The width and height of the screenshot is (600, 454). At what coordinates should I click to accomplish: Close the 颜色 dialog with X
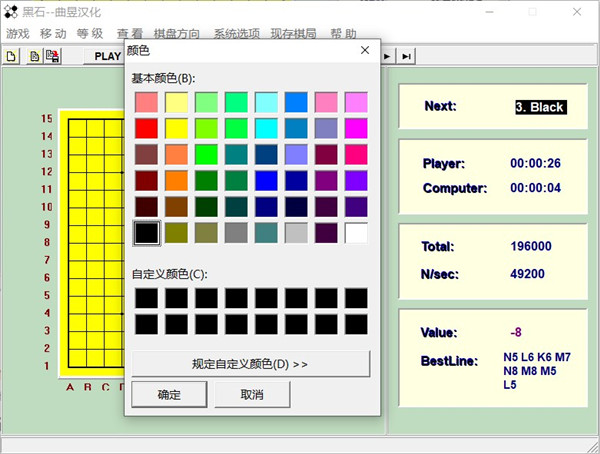coord(365,50)
